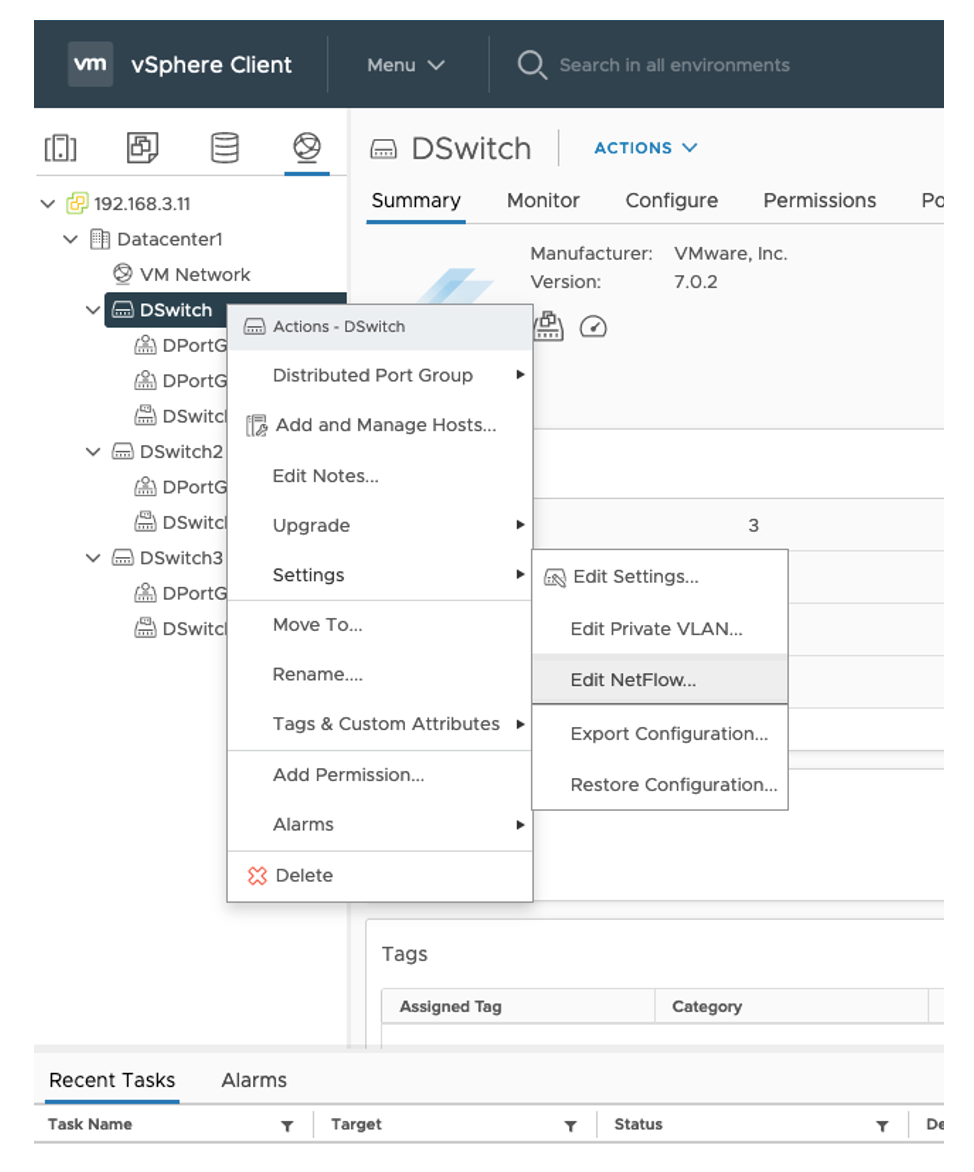Open Networking inventory view icon

point(306,147)
